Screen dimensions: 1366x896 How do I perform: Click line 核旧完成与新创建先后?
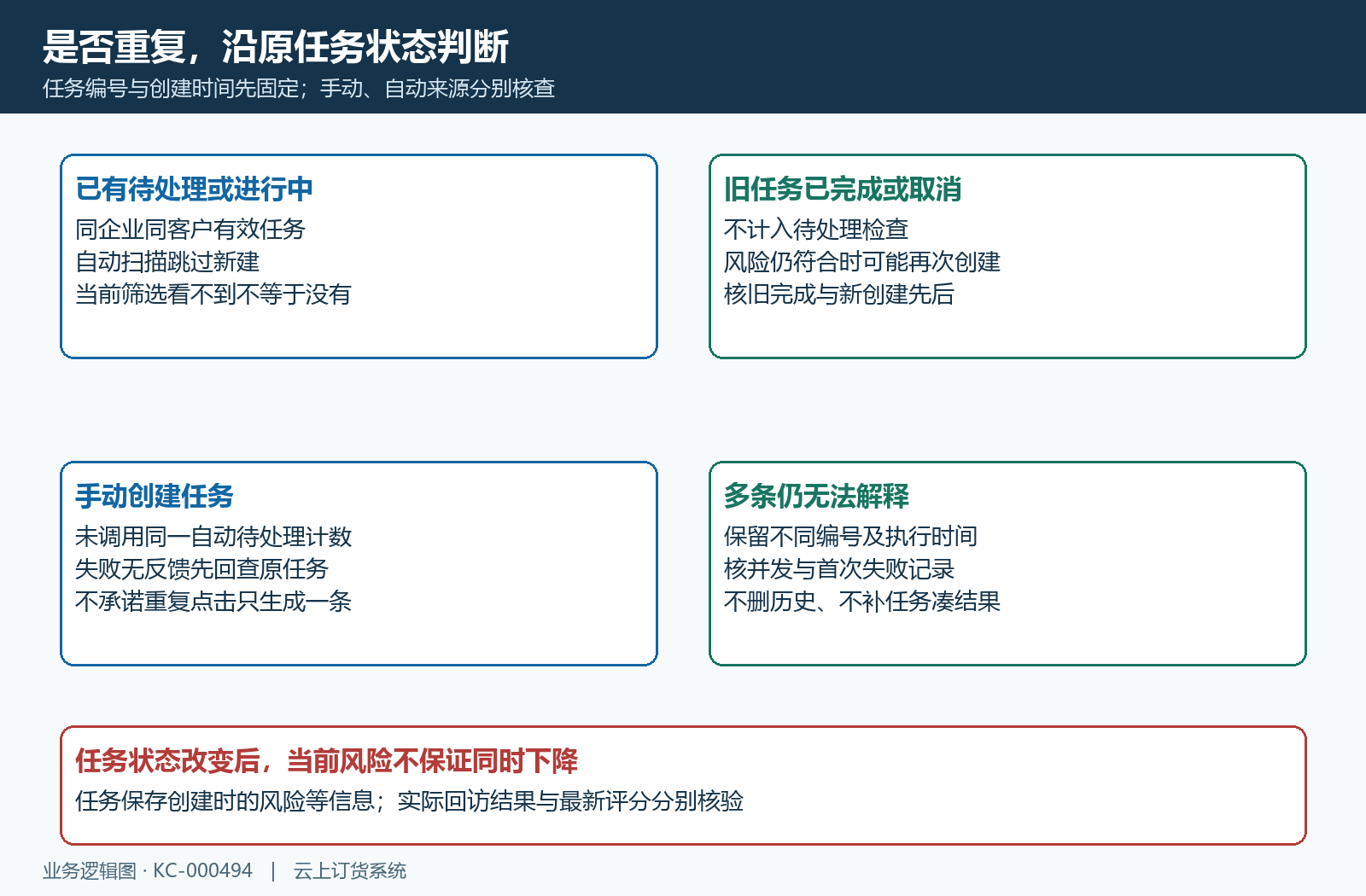(x=839, y=294)
